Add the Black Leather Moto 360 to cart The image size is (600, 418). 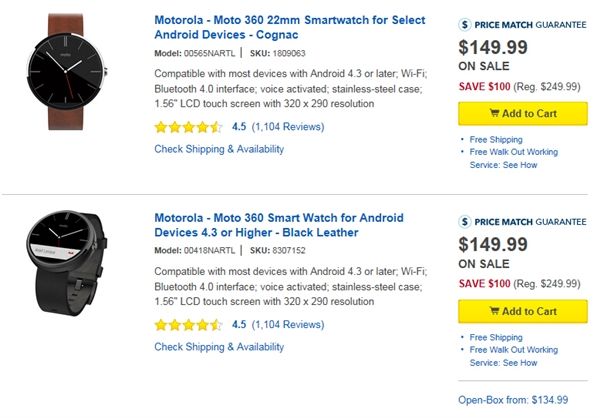click(x=522, y=311)
